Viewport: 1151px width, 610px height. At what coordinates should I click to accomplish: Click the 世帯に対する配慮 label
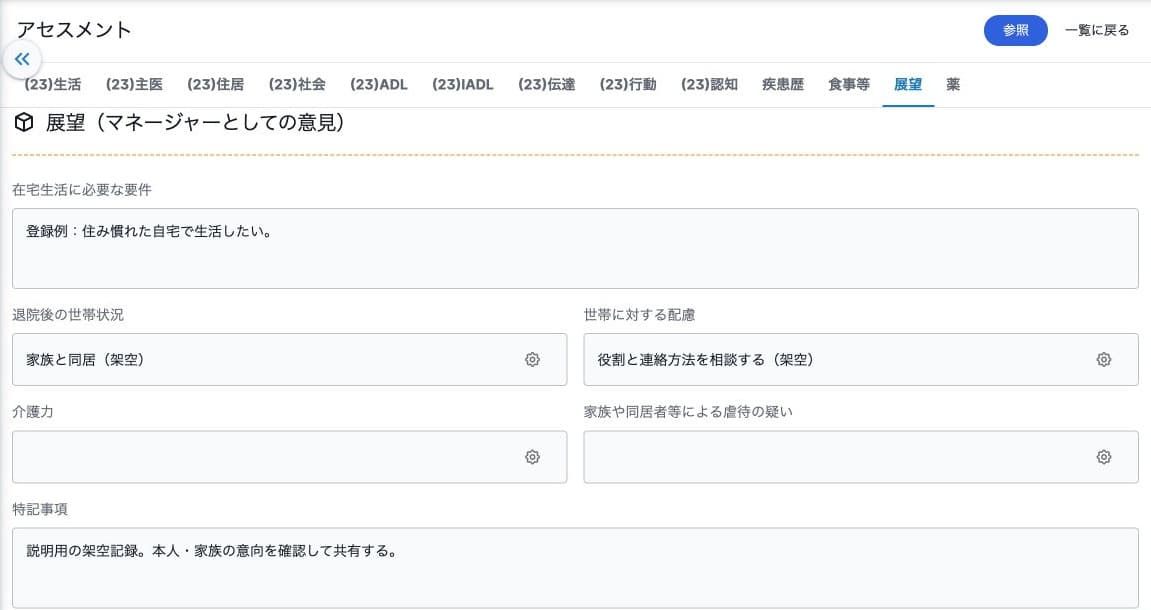coord(639,315)
